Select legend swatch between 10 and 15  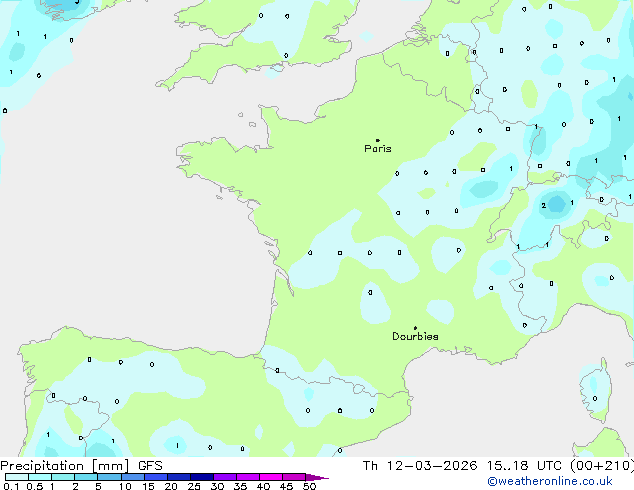coord(133,477)
